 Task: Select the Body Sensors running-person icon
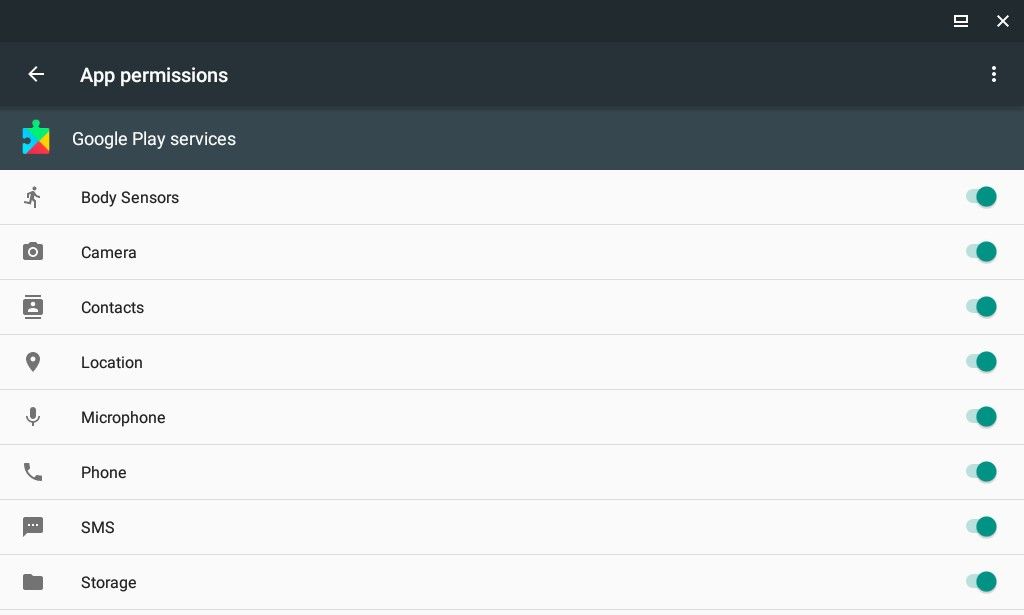[x=33, y=197]
